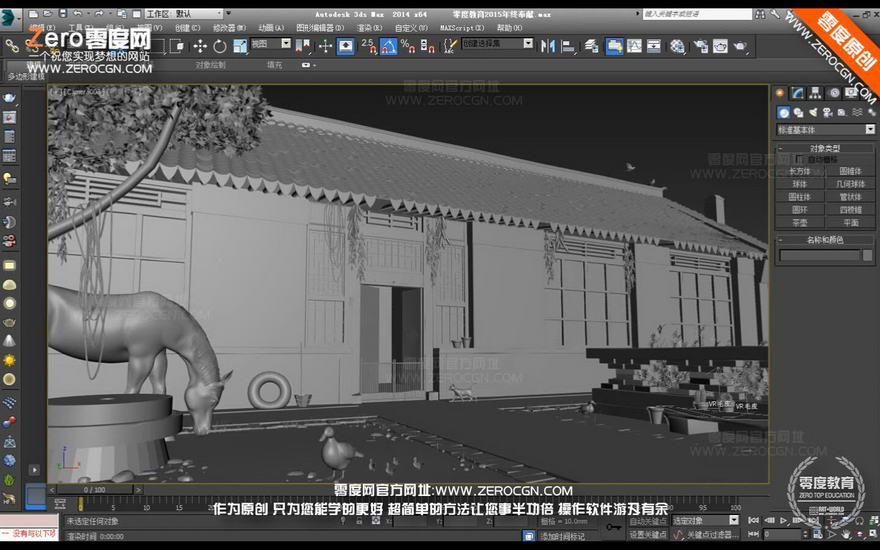The width and height of the screenshot is (880, 550).
Task: Switch to the Modify command panel tab
Action: point(798,93)
